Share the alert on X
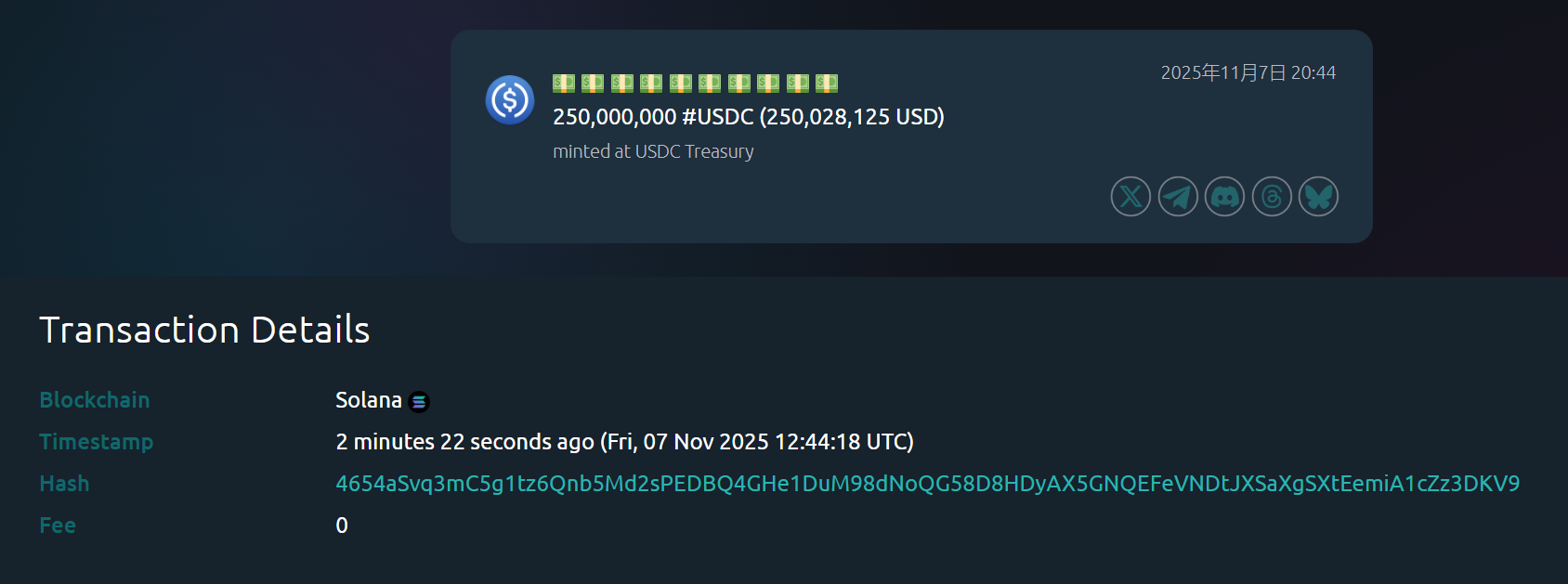 click(x=1130, y=197)
